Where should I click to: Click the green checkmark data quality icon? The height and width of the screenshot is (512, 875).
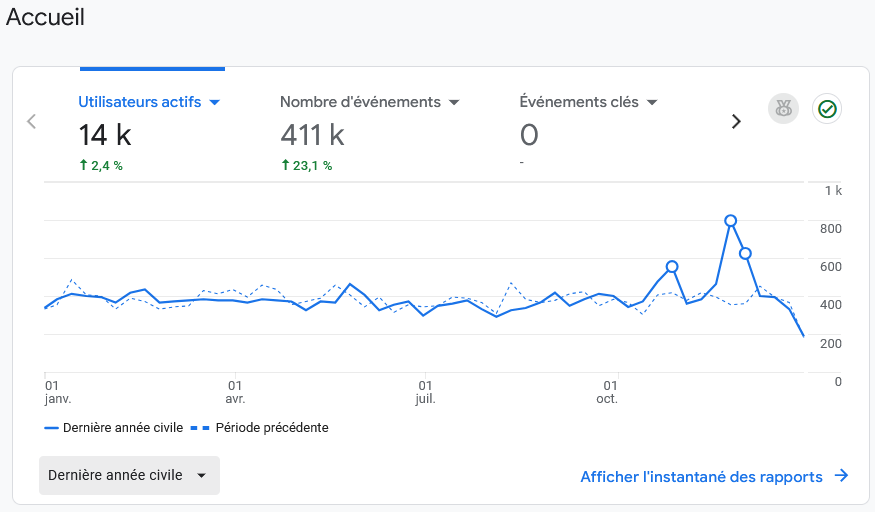[x=827, y=109]
